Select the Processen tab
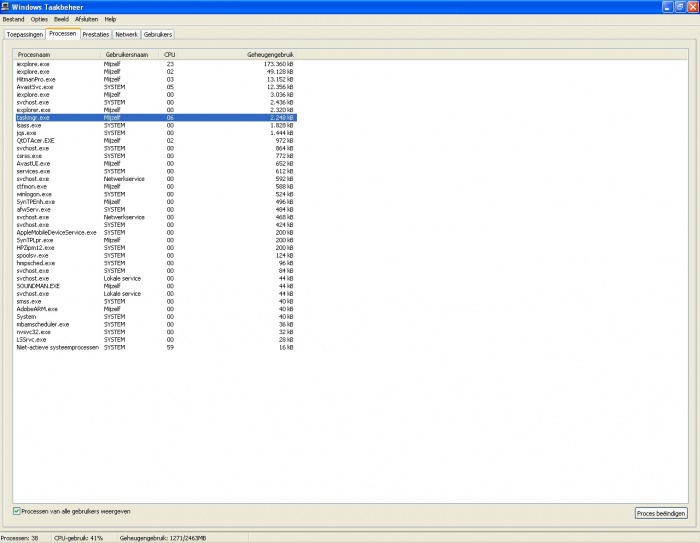700x543 pixels. pyautogui.click(x=63, y=33)
